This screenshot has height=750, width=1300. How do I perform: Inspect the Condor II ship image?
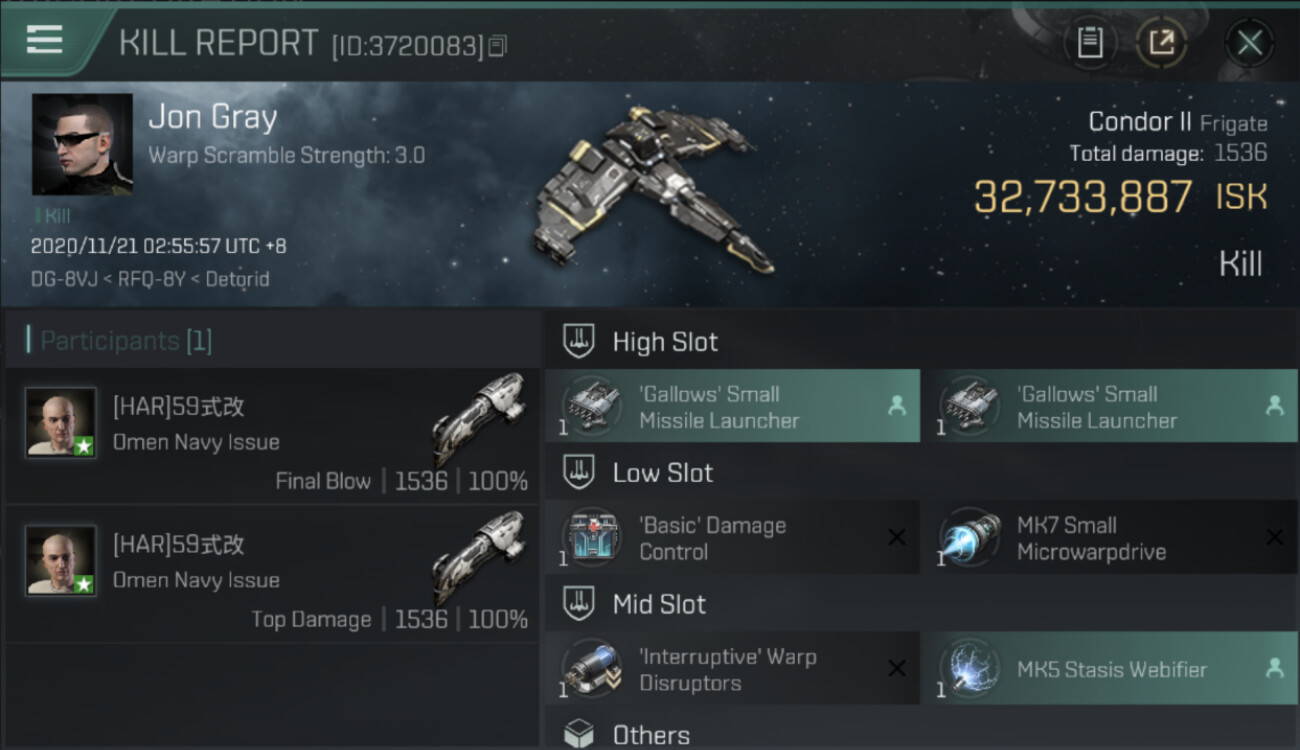coord(648,188)
